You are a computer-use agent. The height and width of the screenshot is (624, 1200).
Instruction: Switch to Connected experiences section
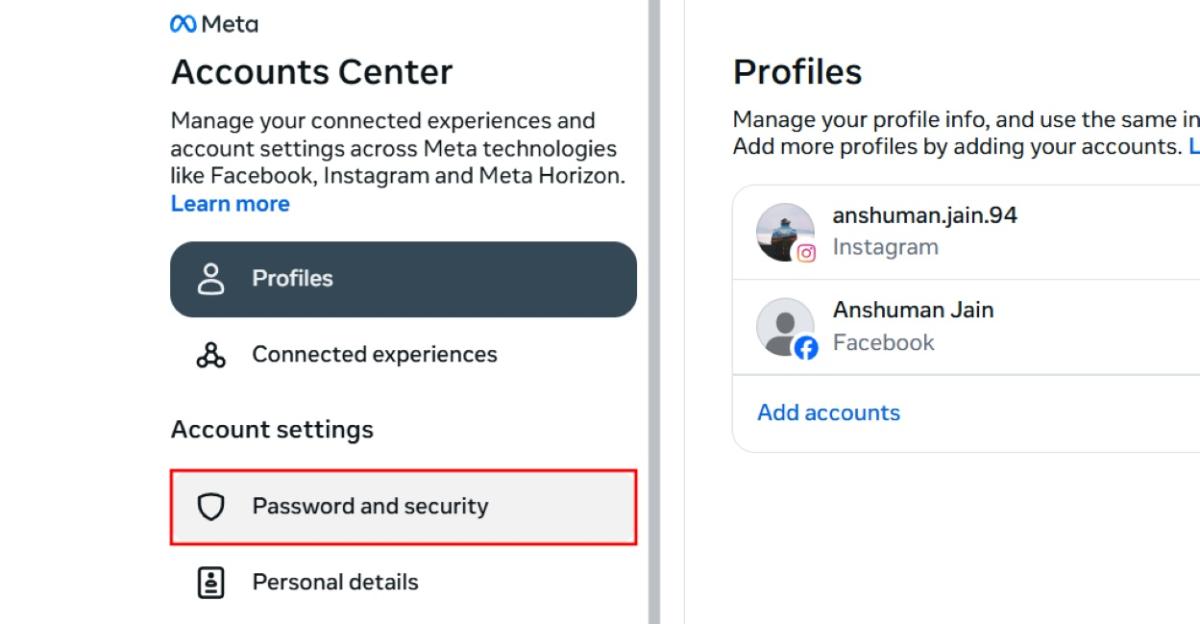pos(374,354)
